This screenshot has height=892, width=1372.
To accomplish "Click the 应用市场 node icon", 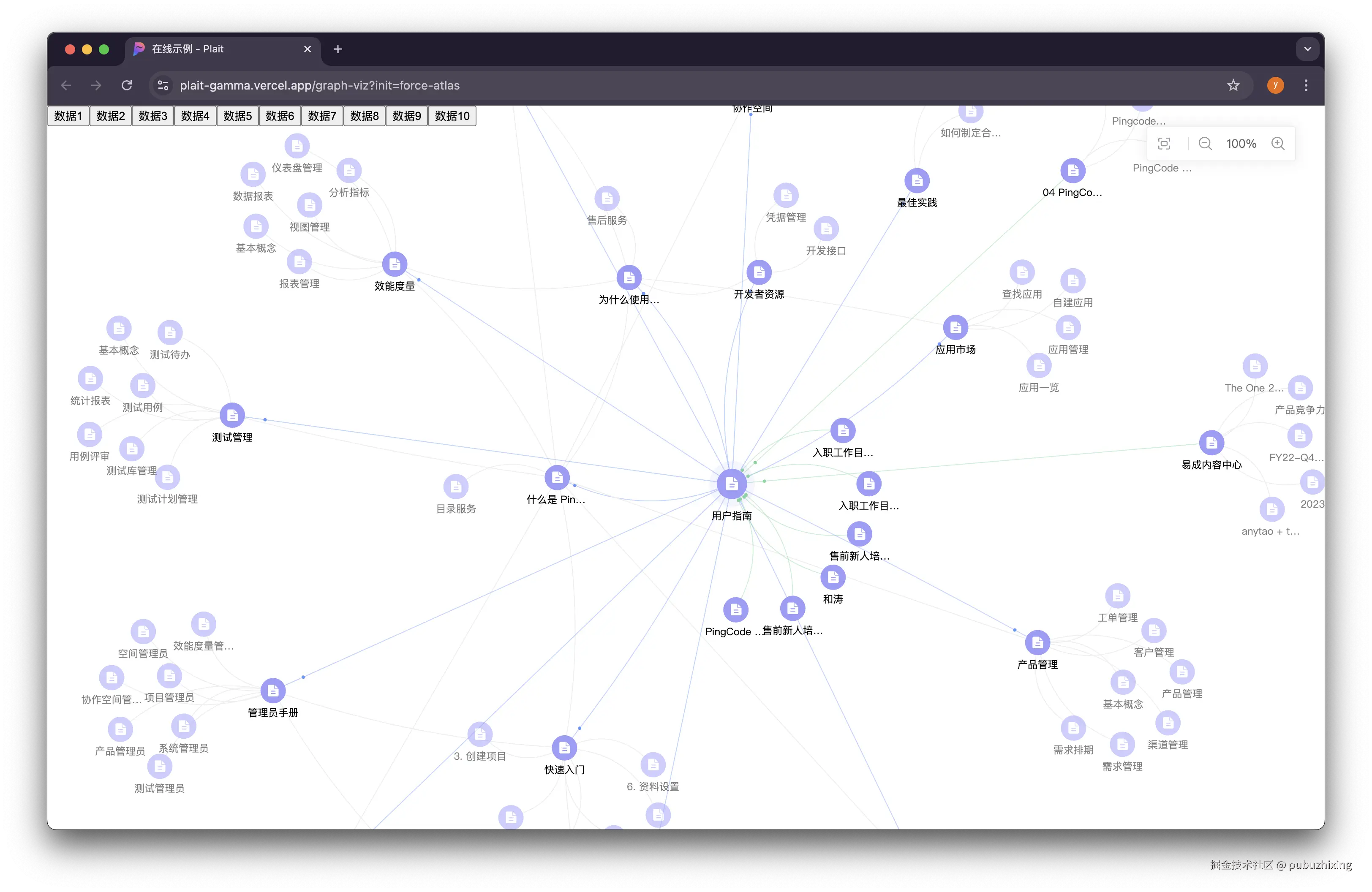I will click(955, 328).
